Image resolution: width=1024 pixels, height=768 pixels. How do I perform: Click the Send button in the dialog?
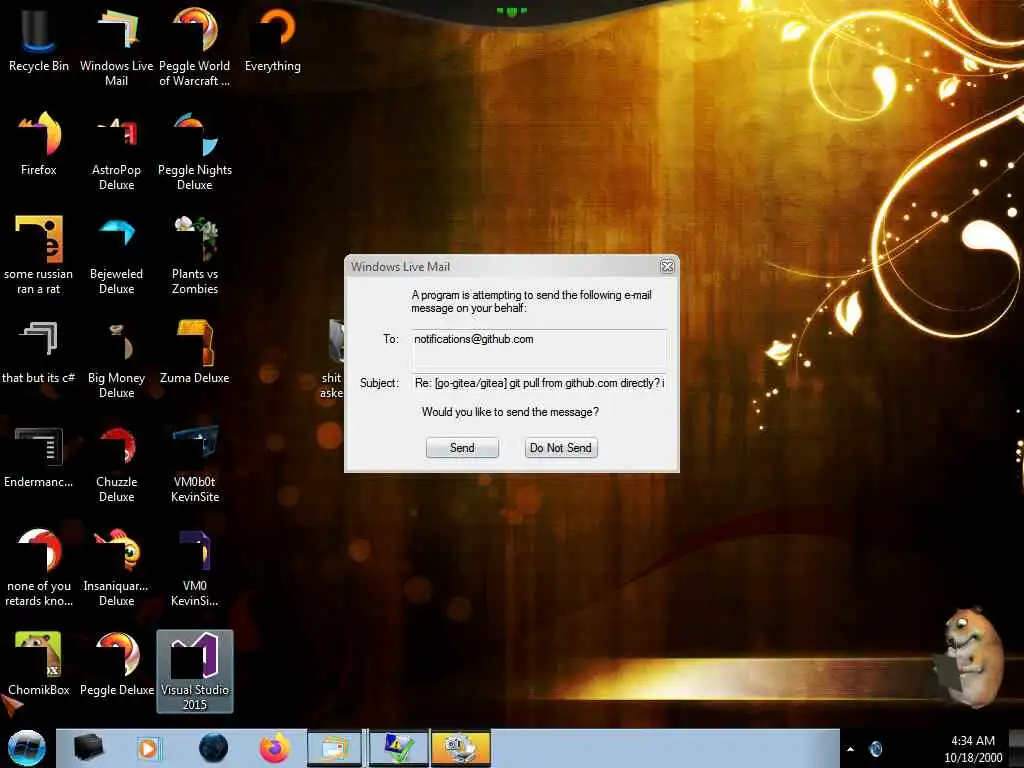pos(462,448)
